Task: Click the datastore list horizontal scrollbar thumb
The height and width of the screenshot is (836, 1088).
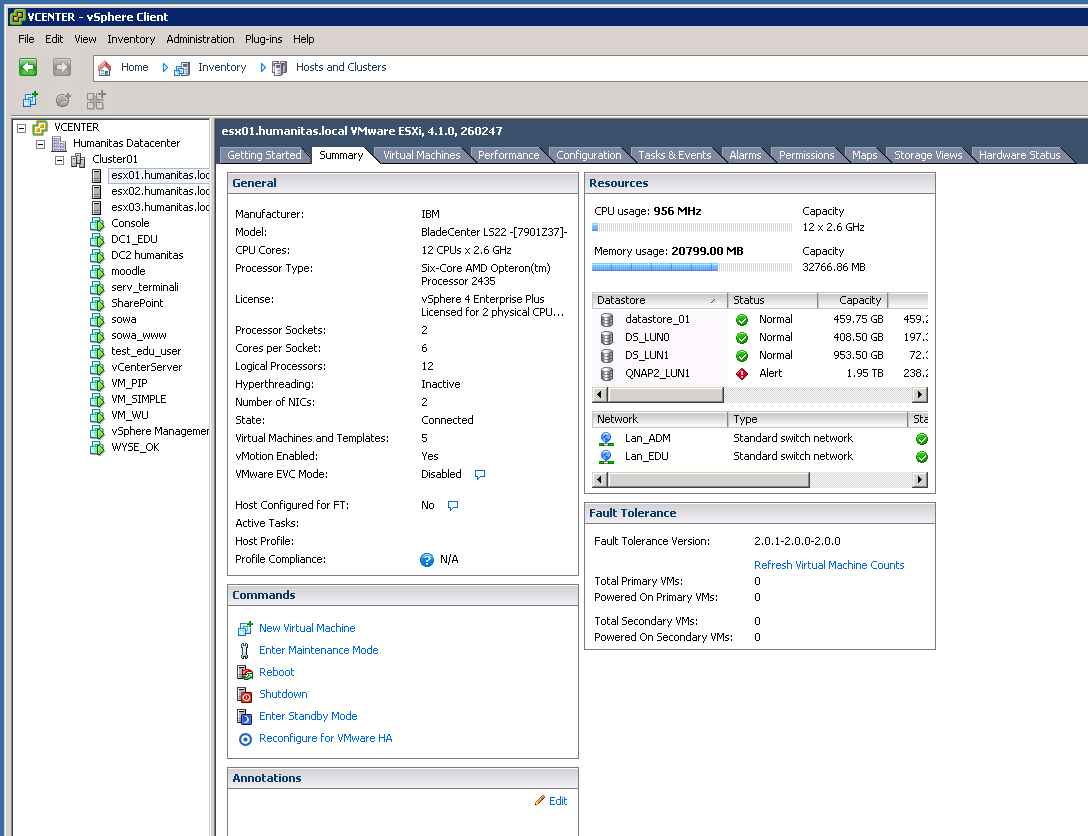Action: coord(666,395)
